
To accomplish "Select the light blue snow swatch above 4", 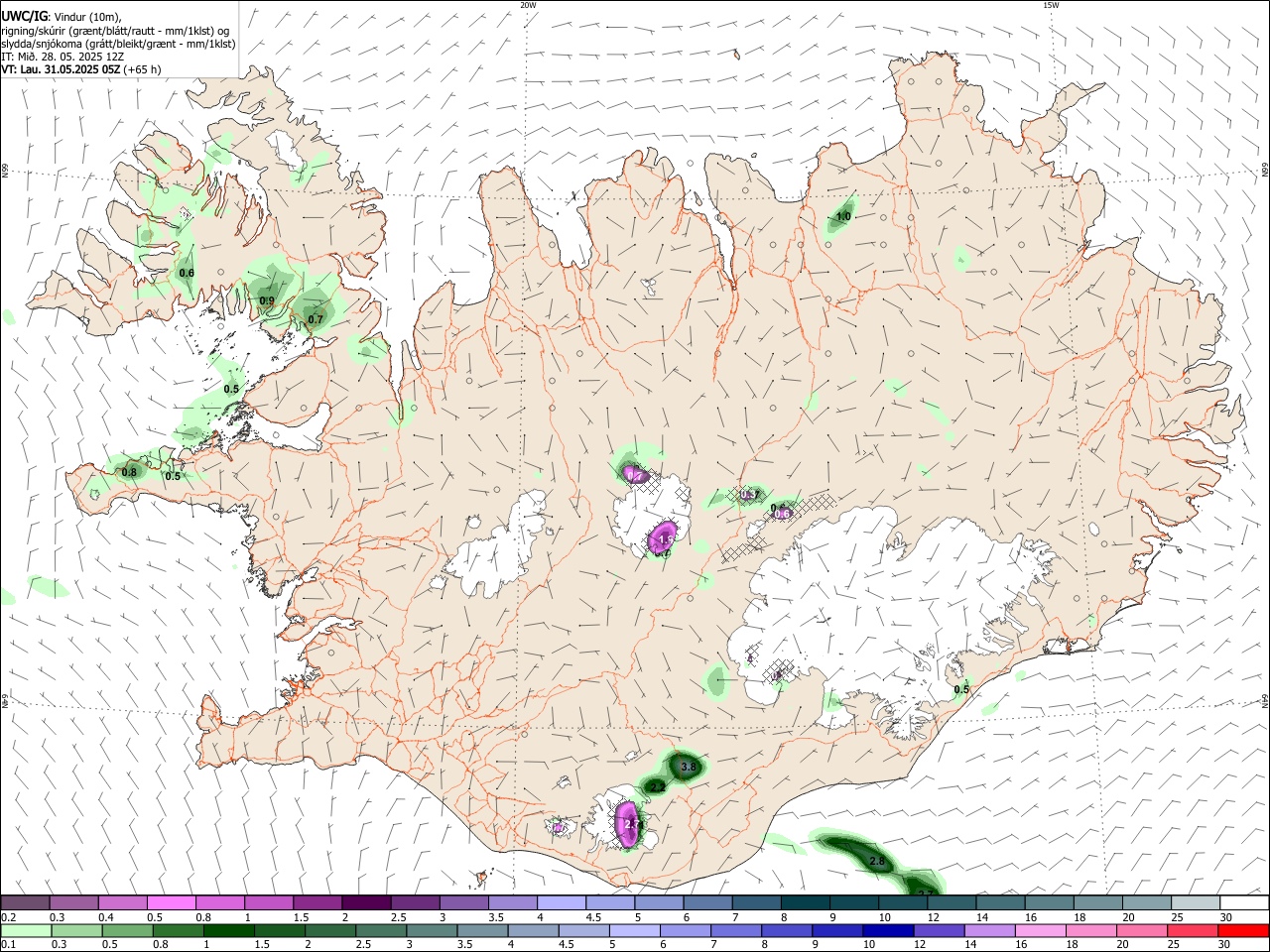I will [561, 902].
